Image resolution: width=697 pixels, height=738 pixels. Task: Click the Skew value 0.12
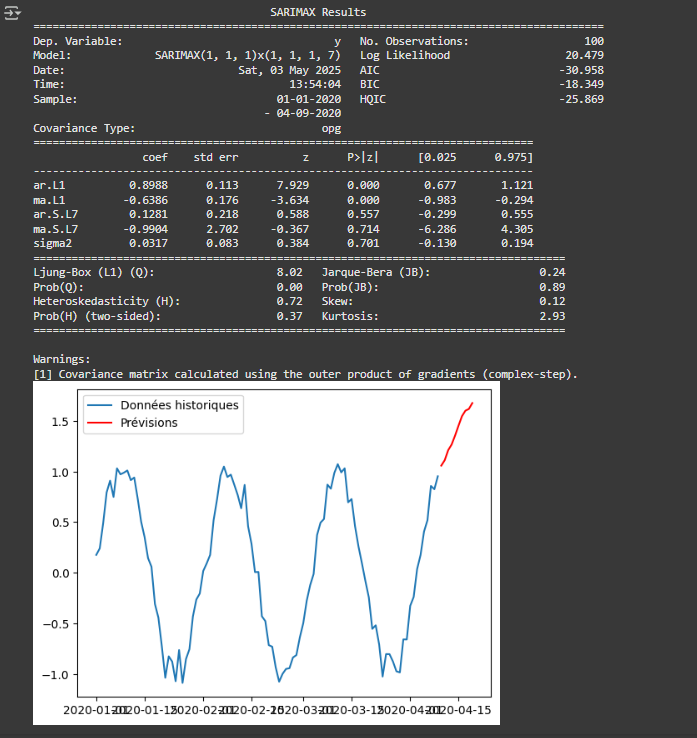(x=552, y=302)
